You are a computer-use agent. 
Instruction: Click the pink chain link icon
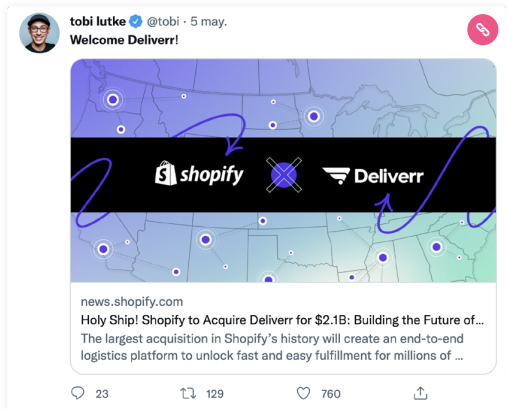click(x=482, y=30)
